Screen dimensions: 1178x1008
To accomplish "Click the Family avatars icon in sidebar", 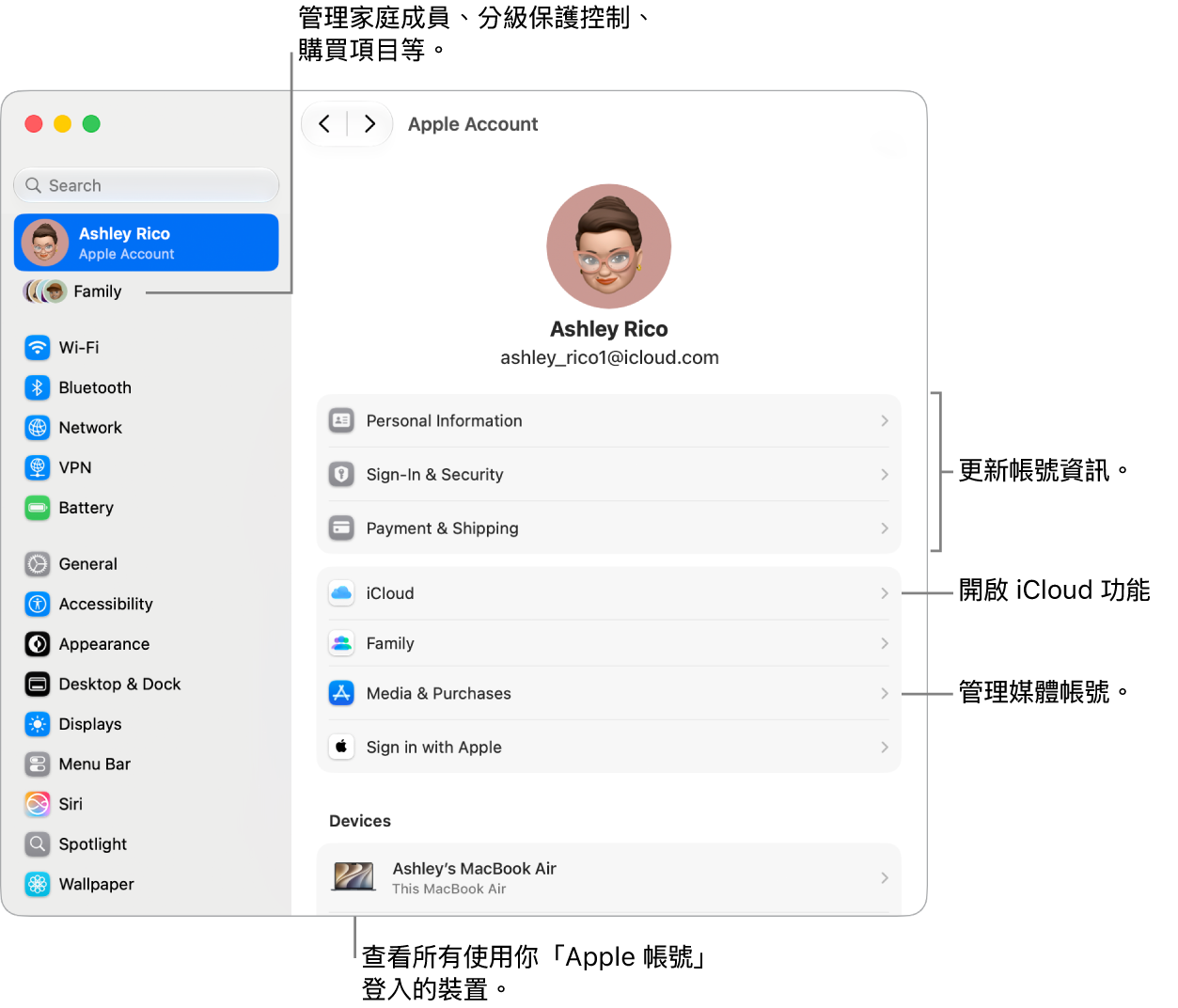I will pyautogui.click(x=44, y=291).
